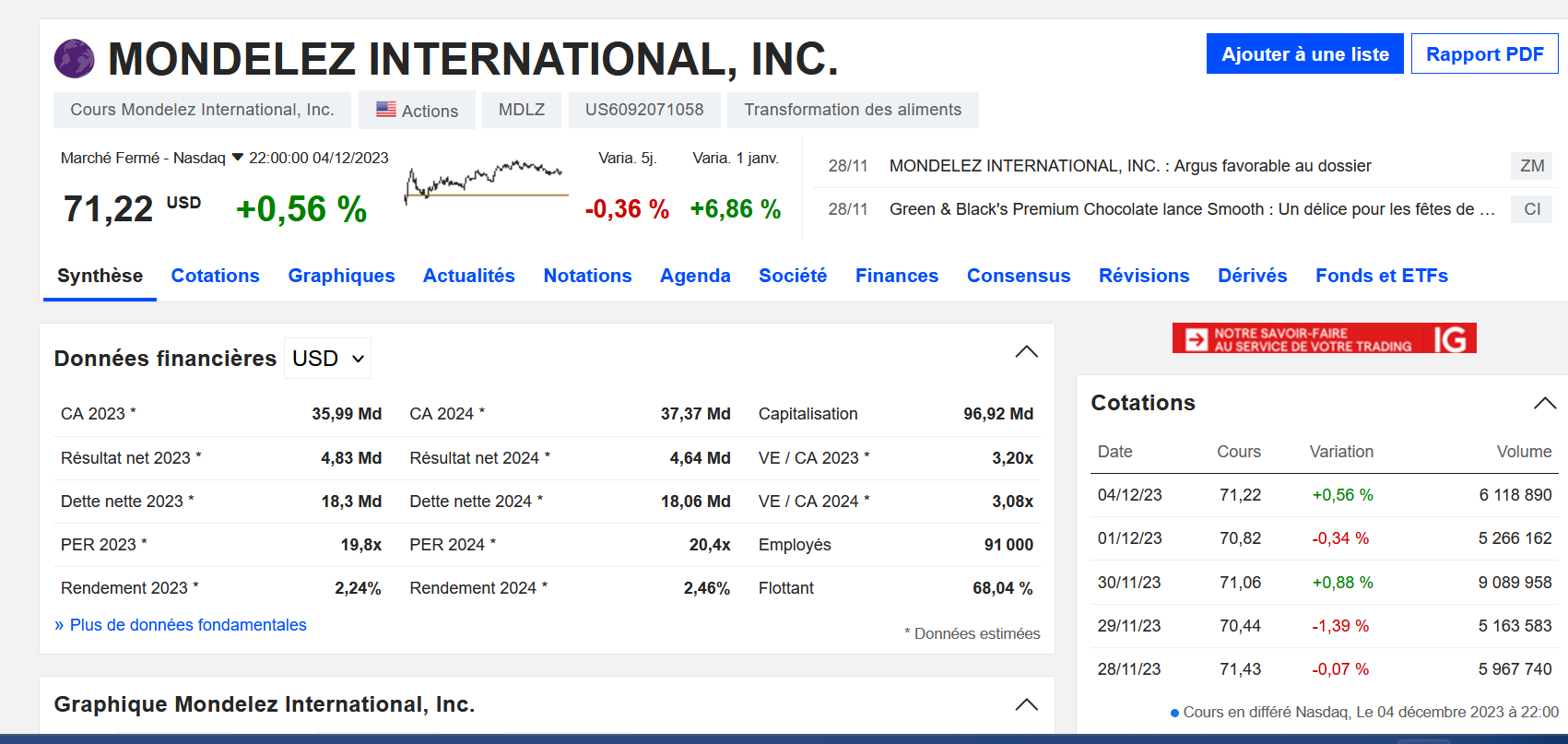Open the Fonds et ETFs tab
Image resolution: width=1568 pixels, height=744 pixels.
pyautogui.click(x=1382, y=276)
